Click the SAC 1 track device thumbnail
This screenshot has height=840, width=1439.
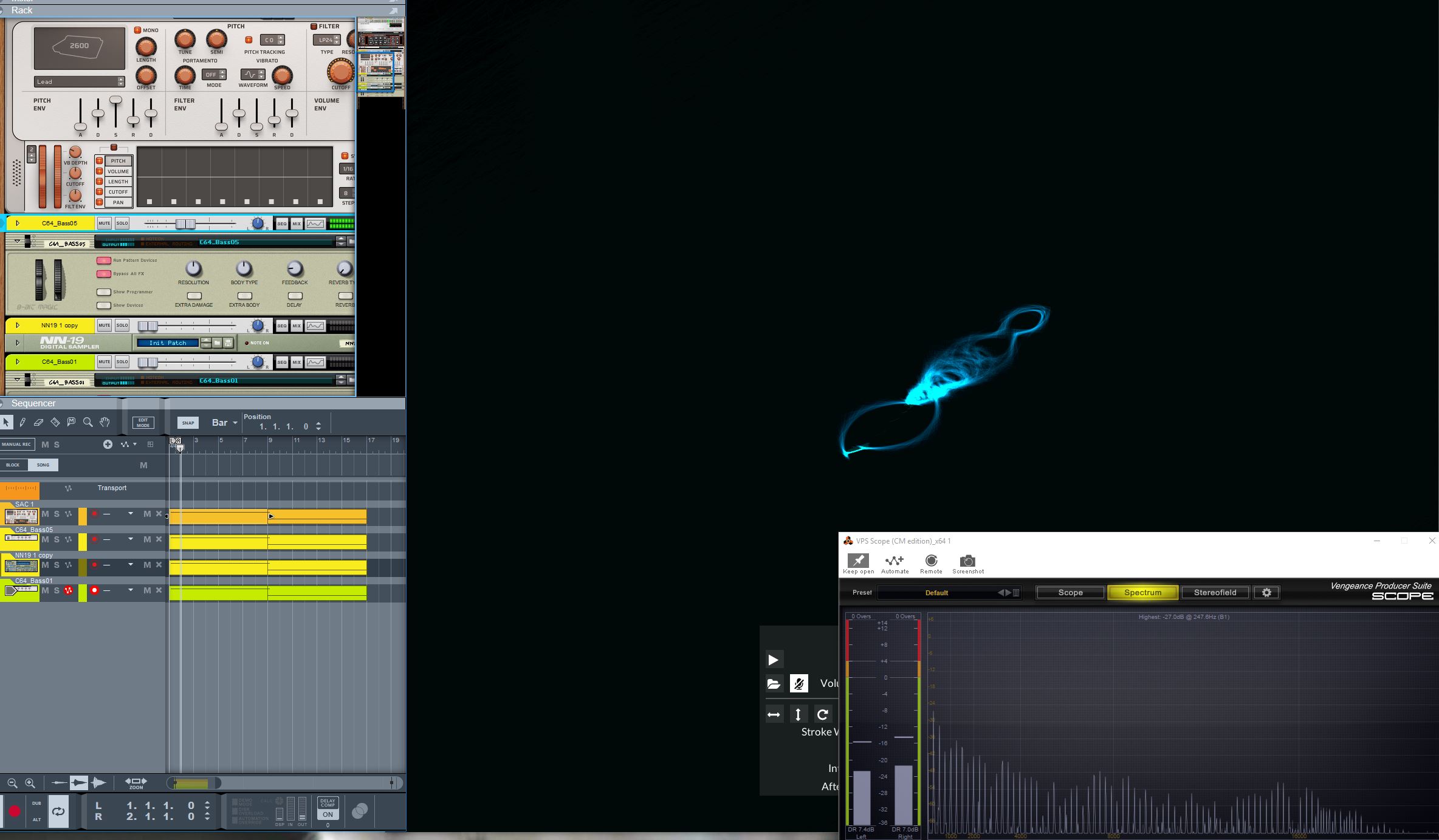click(21, 516)
